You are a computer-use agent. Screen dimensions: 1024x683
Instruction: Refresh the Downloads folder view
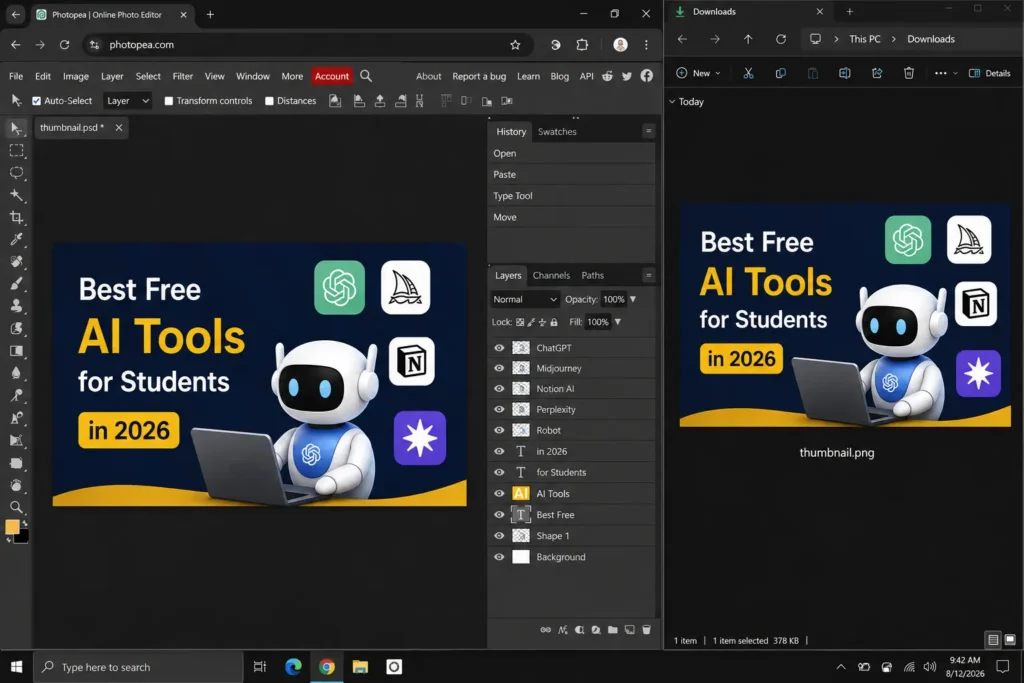coord(780,39)
